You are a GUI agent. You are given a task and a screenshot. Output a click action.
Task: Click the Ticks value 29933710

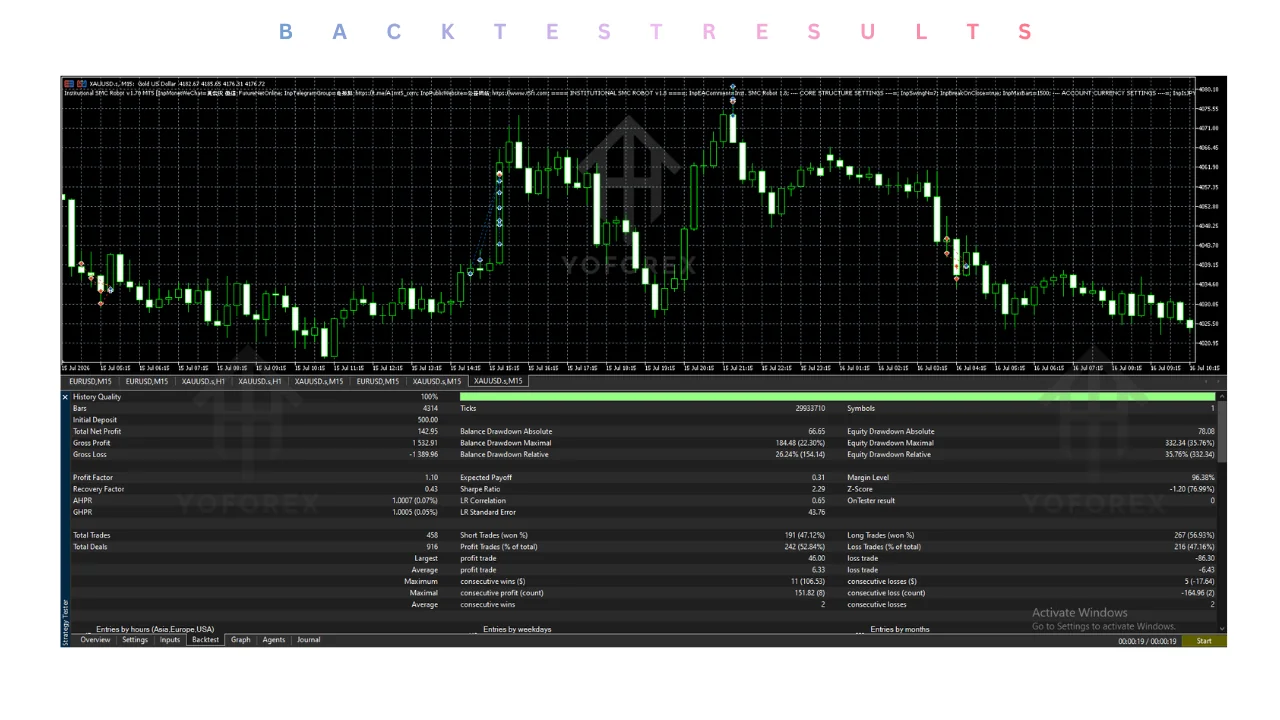point(809,408)
